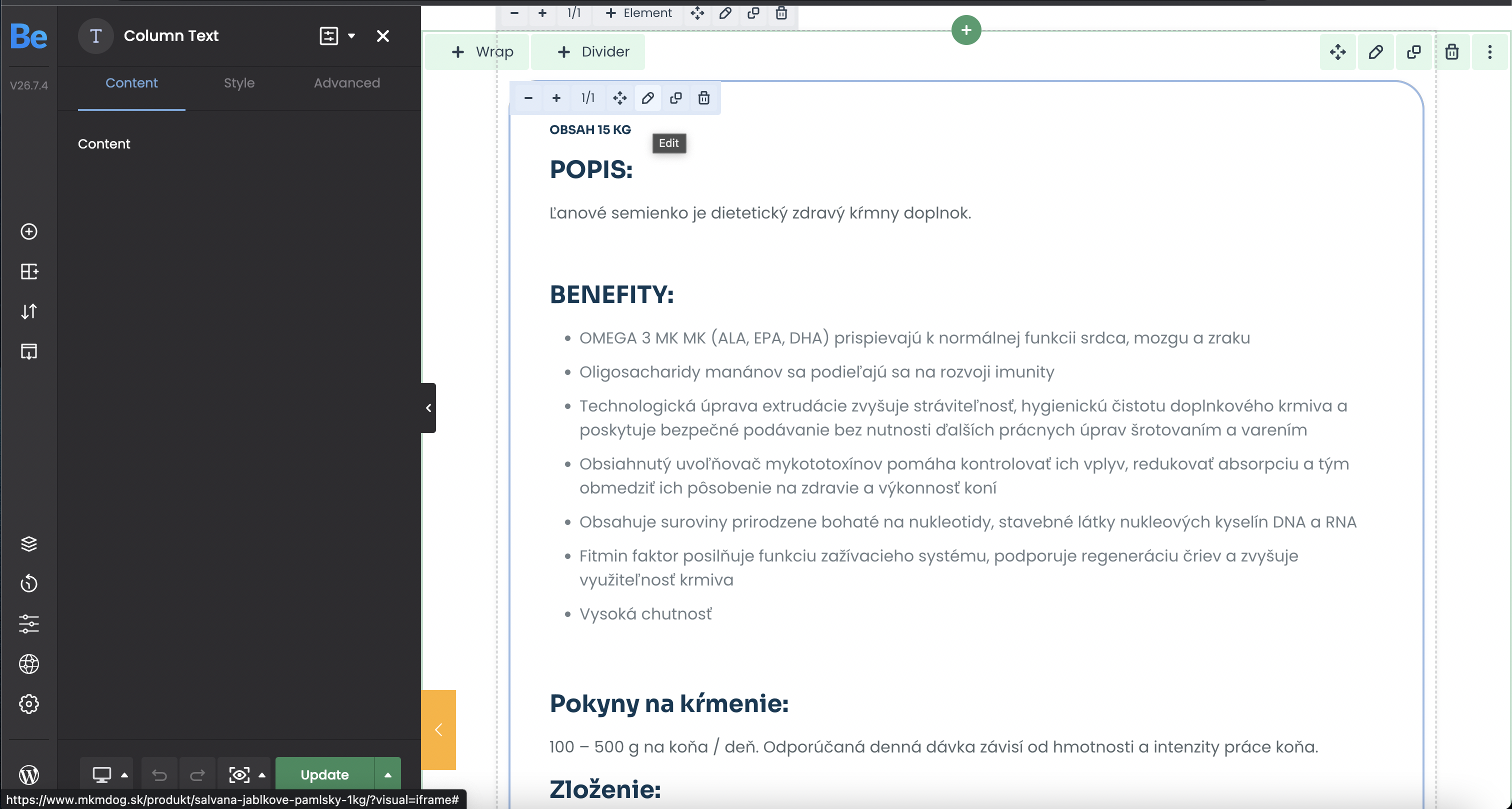The height and width of the screenshot is (809, 1512).
Task: Click the top wrap trash icon
Action: click(x=781, y=13)
